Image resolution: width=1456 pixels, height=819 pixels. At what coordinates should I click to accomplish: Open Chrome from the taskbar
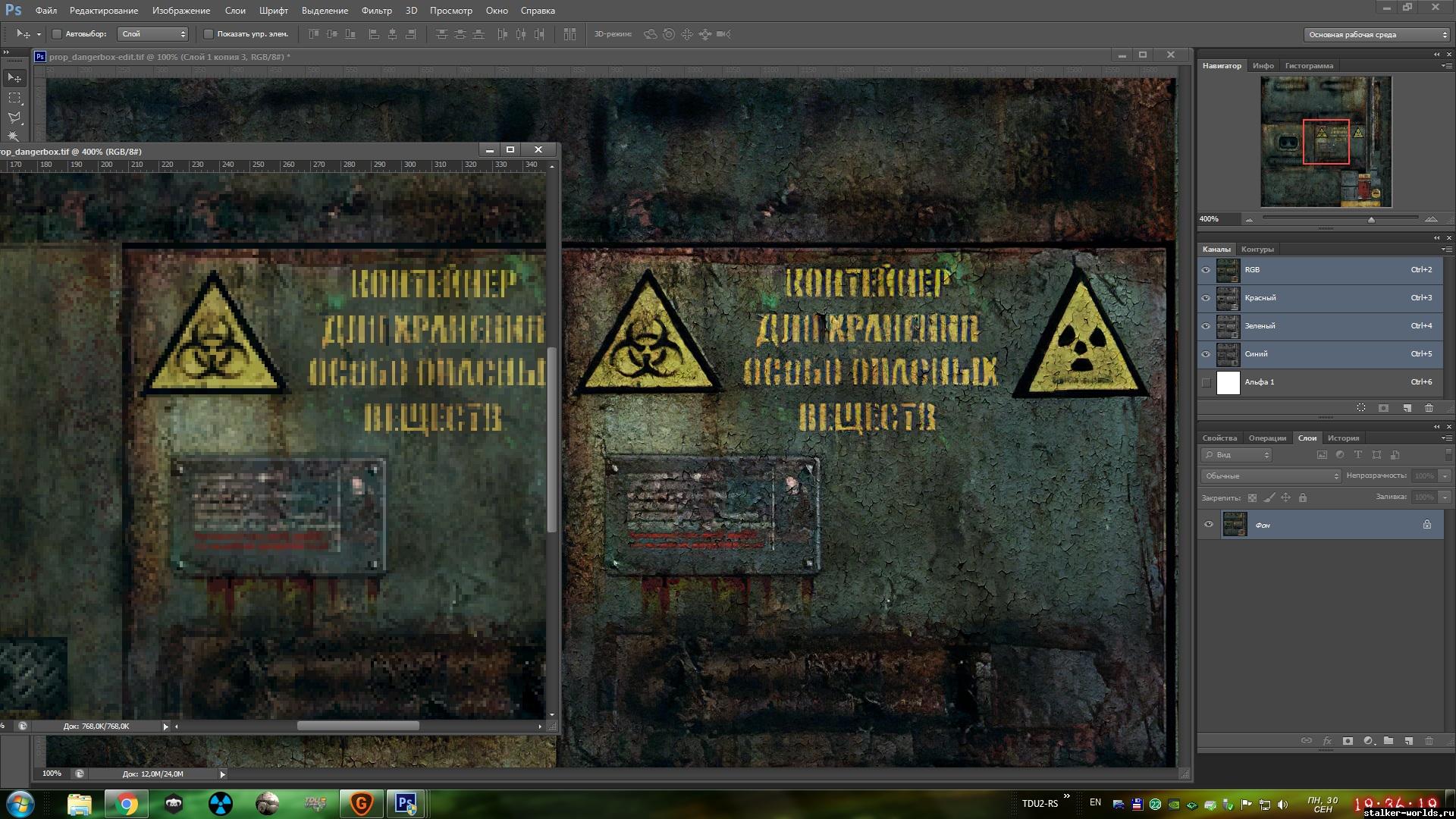127,804
